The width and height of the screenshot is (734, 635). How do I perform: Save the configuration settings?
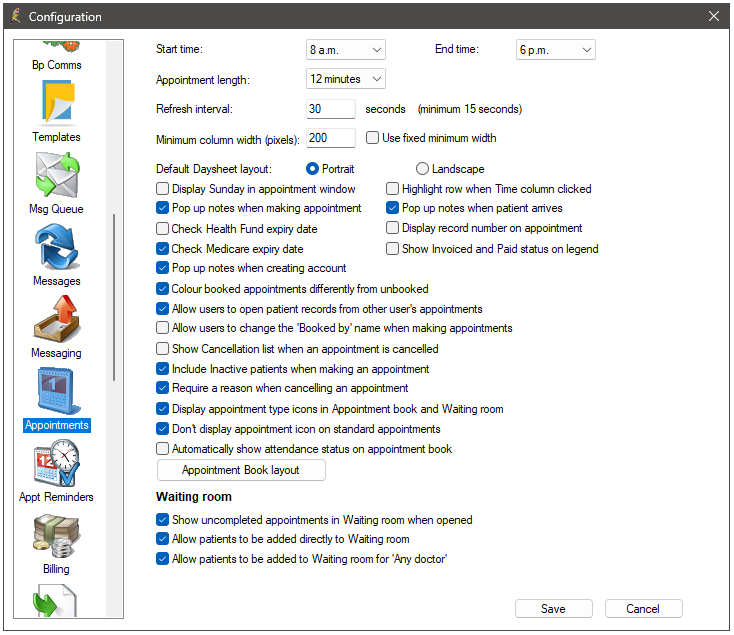[553, 608]
